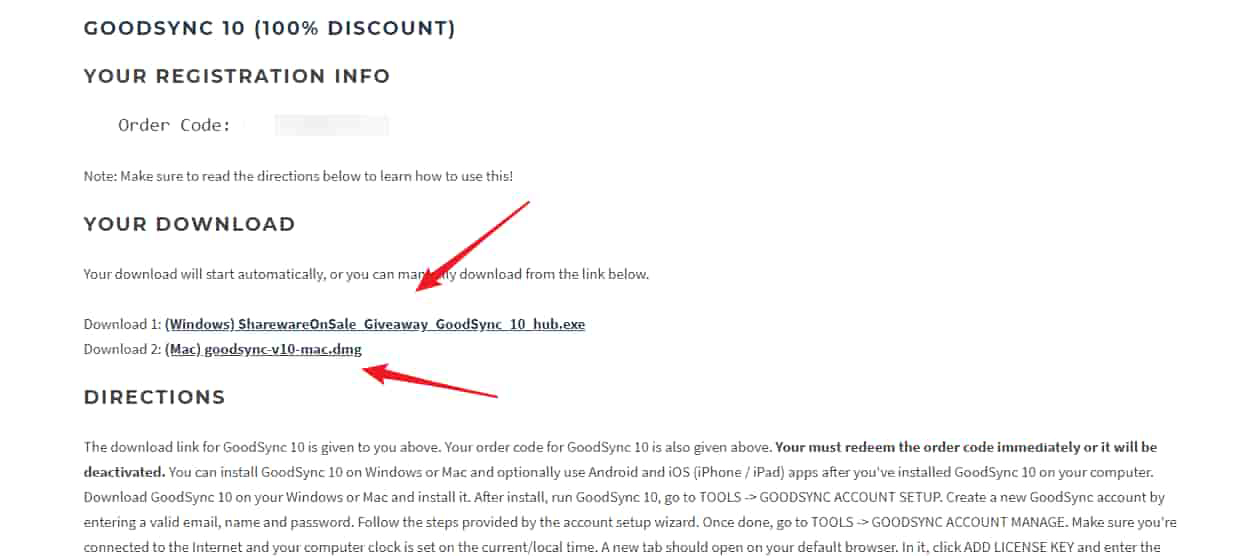Click the Download 1: label
Image resolution: width=1238 pixels, height=556 pixels.
tap(122, 325)
